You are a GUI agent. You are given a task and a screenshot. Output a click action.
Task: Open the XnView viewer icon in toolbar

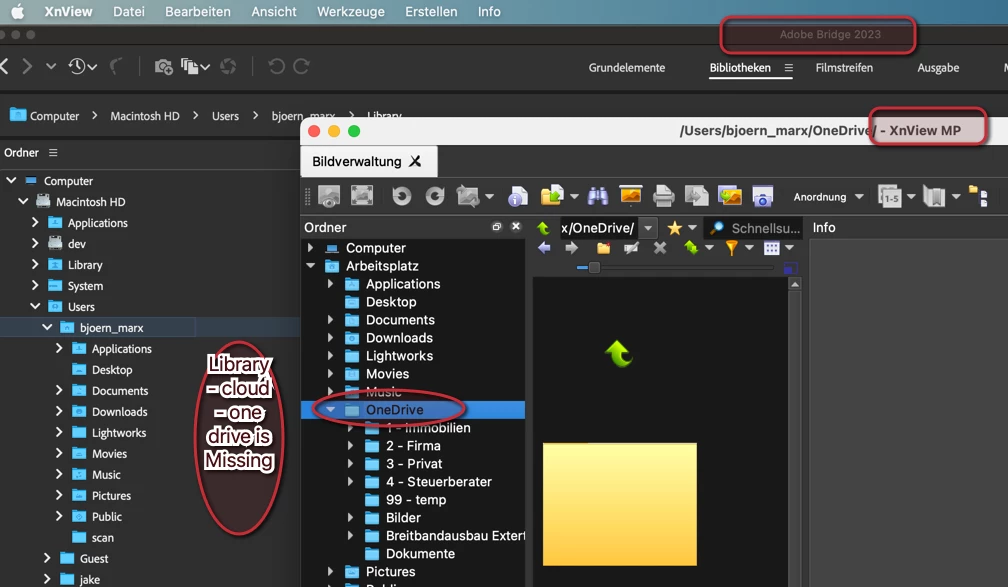click(329, 196)
